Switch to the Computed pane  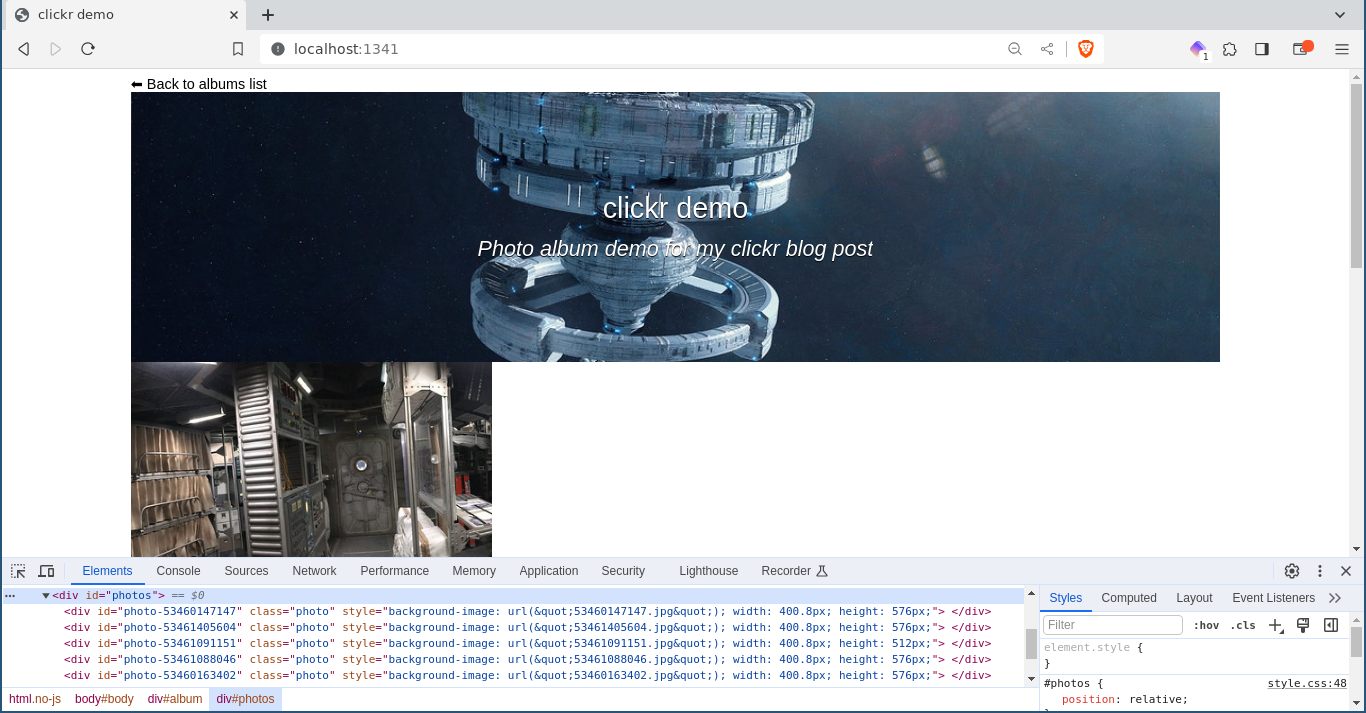click(x=1129, y=598)
